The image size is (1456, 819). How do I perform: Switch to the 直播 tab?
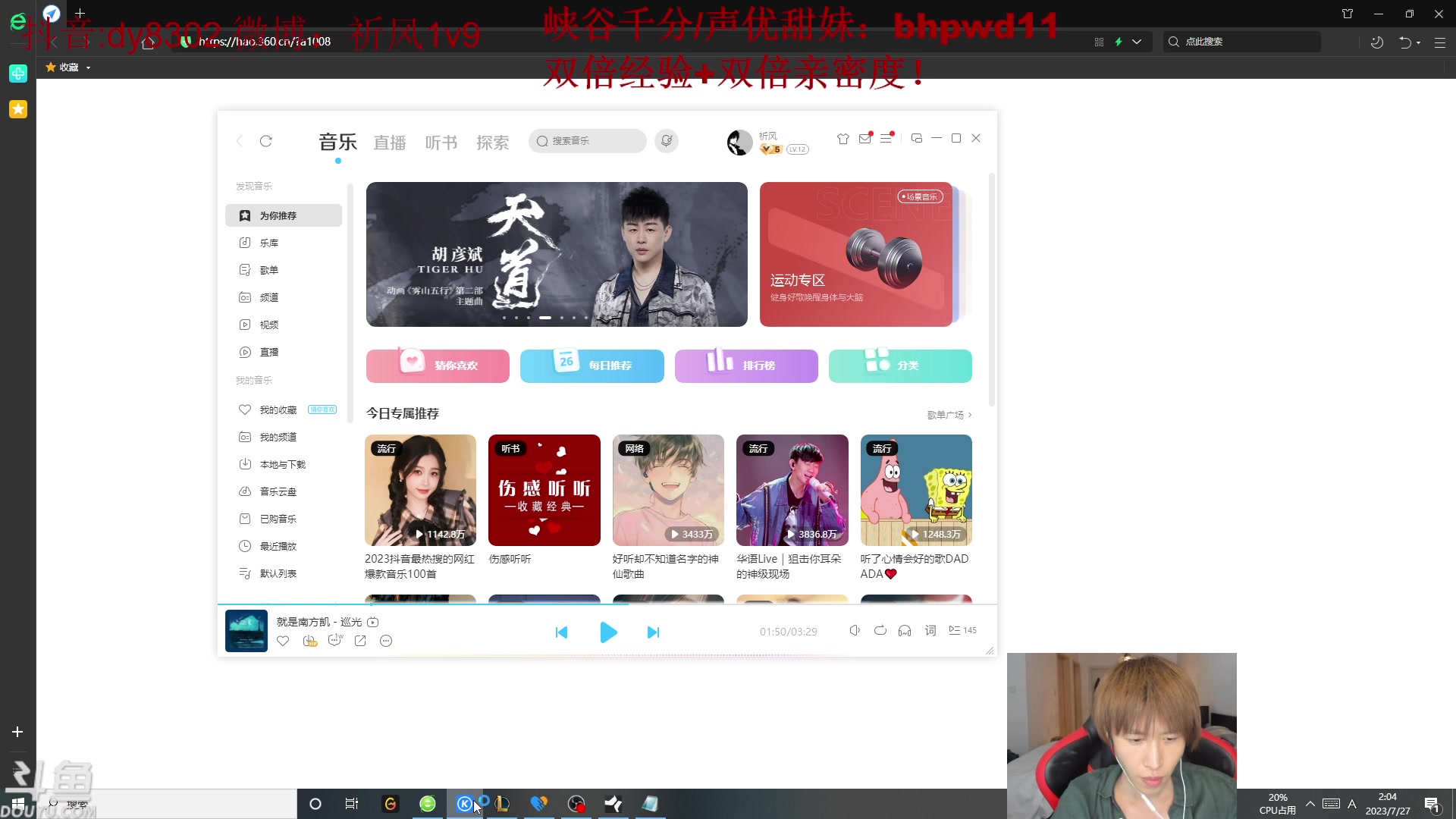click(x=390, y=143)
